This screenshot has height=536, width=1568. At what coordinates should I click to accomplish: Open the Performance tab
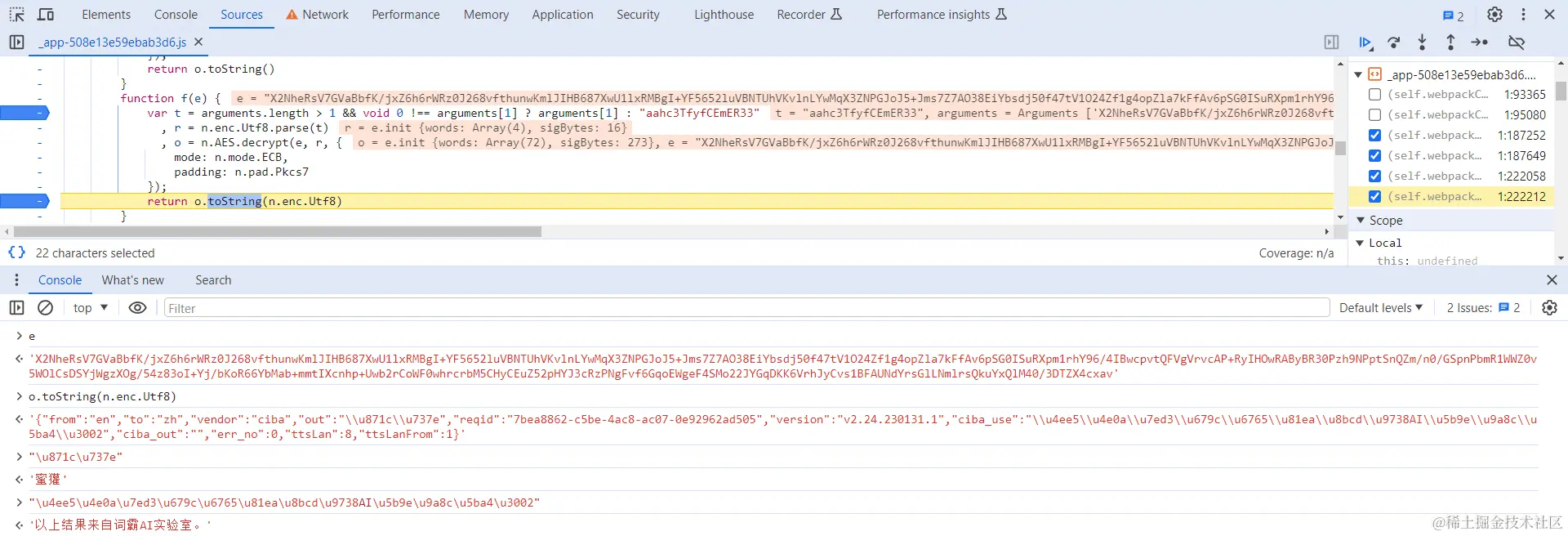[x=405, y=15]
